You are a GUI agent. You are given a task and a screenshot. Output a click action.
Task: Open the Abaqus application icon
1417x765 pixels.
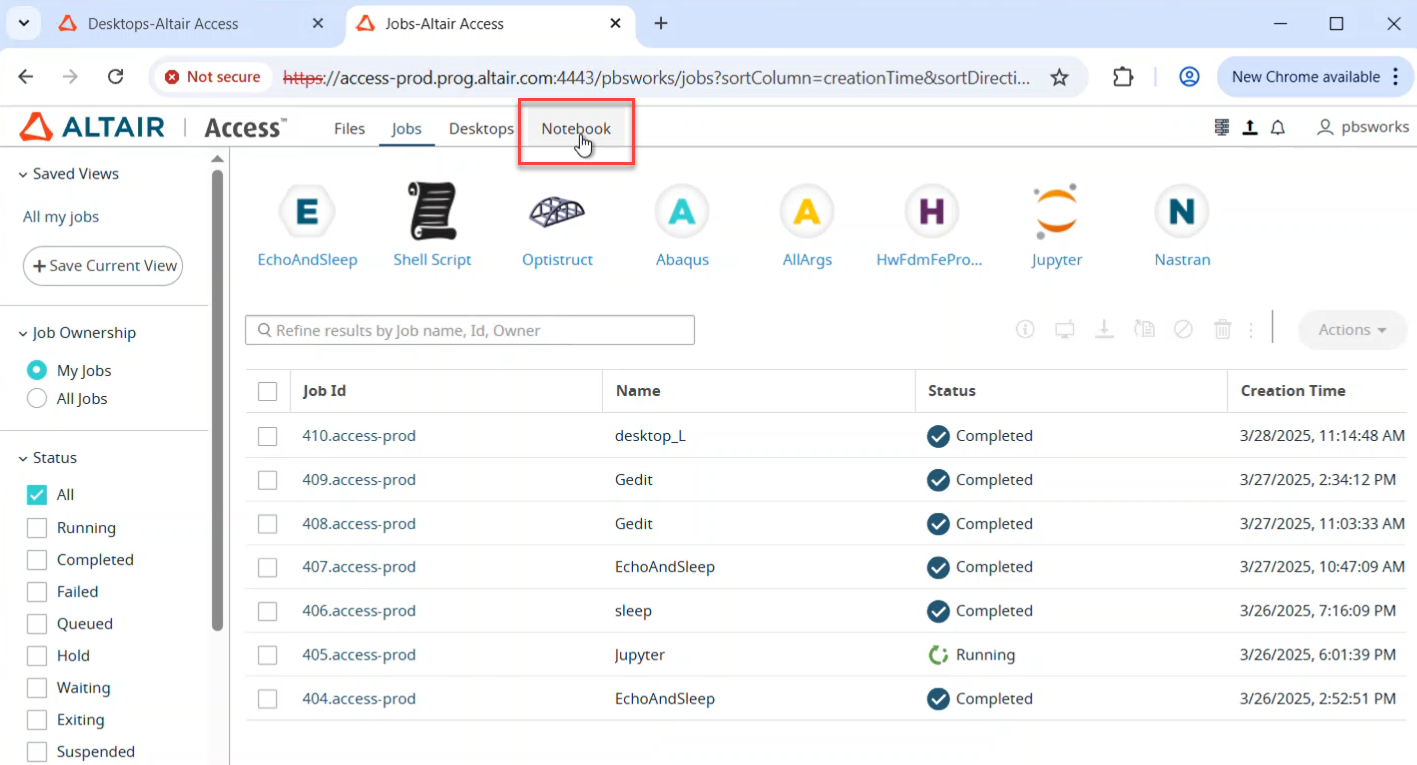coord(682,211)
